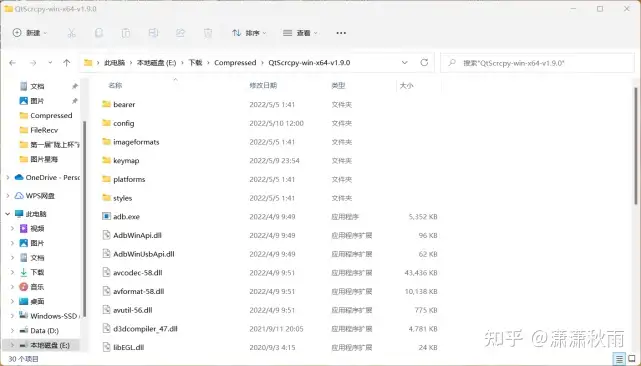Click the Paste icon in toolbar
641x366 pixels.
pyautogui.click(x=126, y=33)
